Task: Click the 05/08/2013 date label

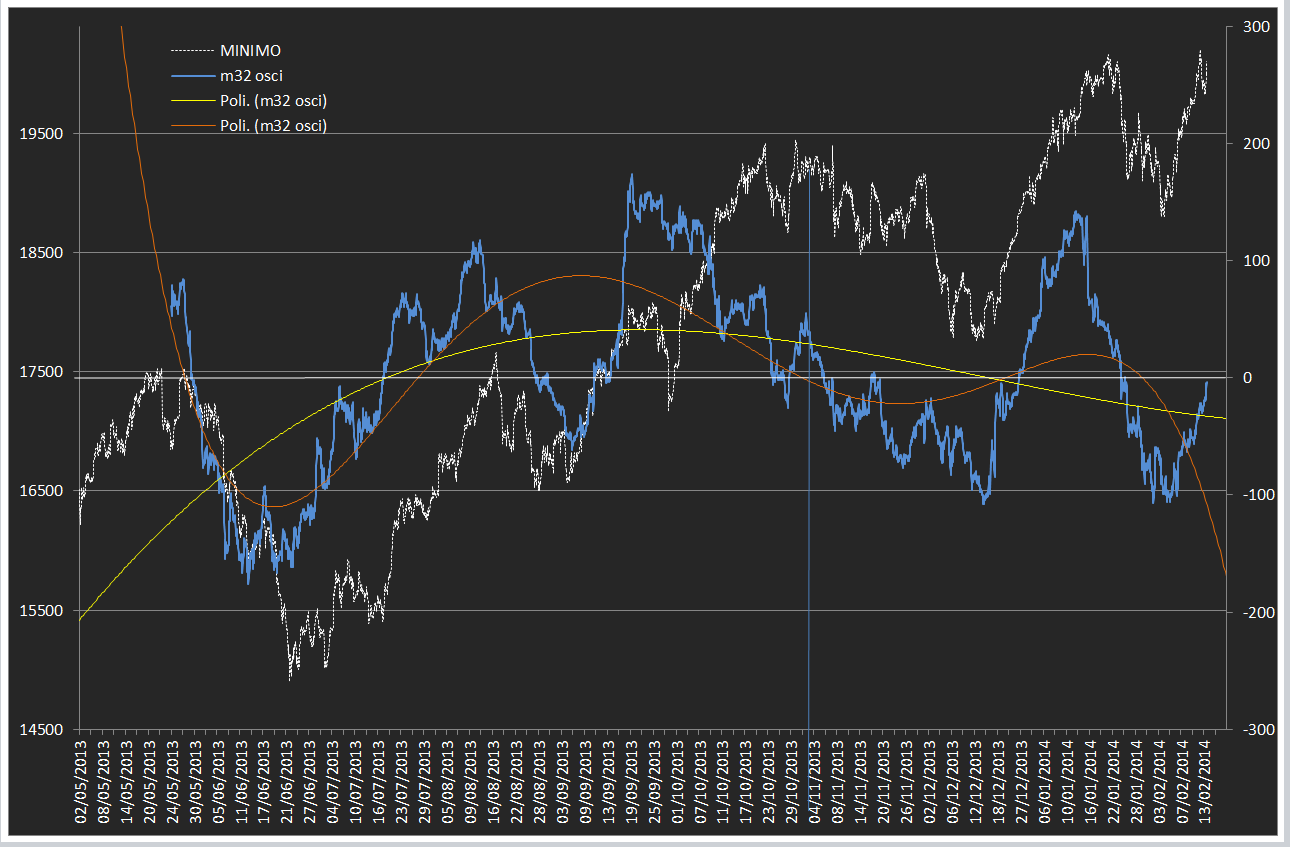Action: pyautogui.click(x=448, y=782)
